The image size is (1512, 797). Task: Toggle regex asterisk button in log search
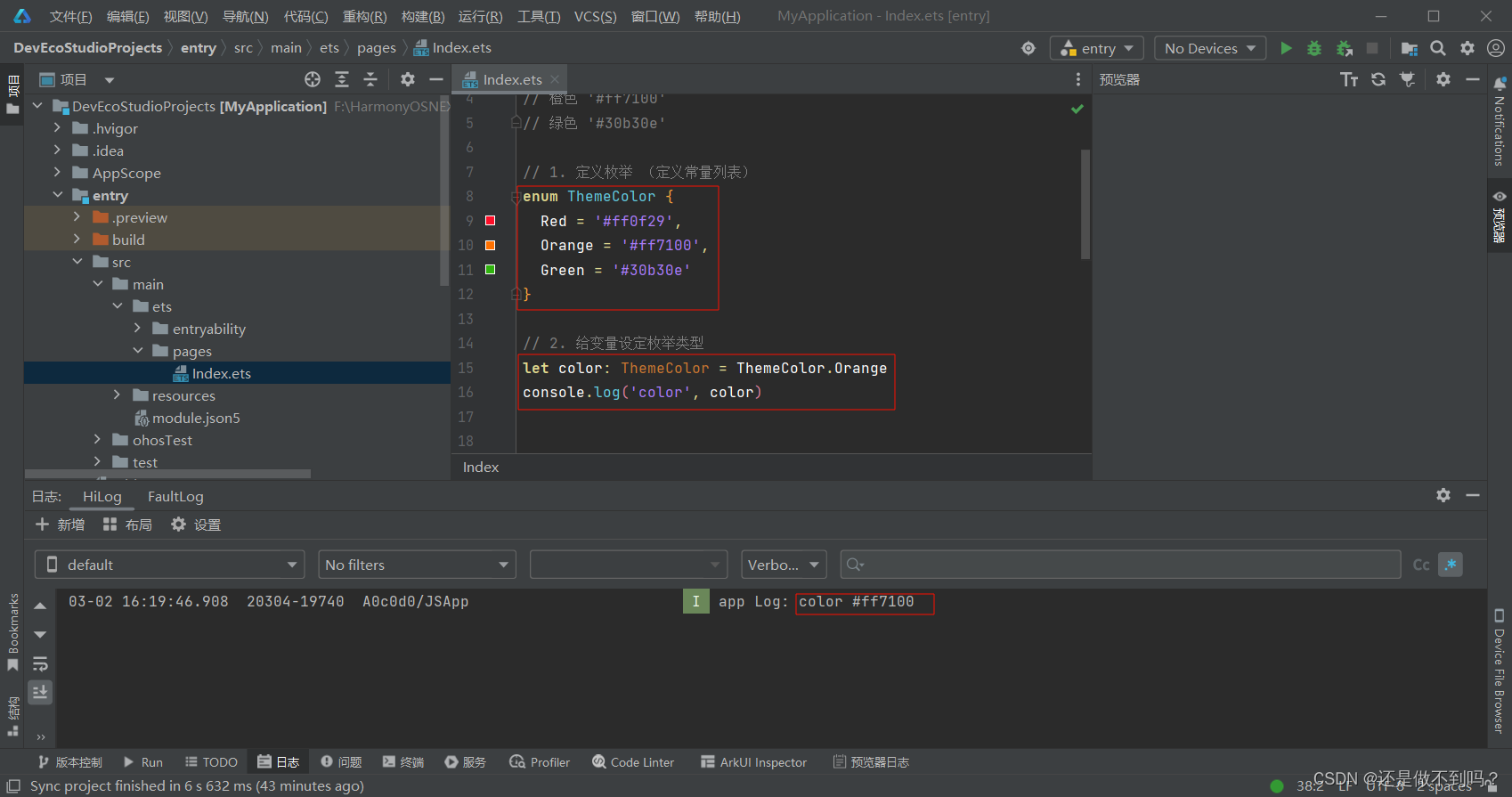[x=1451, y=565]
